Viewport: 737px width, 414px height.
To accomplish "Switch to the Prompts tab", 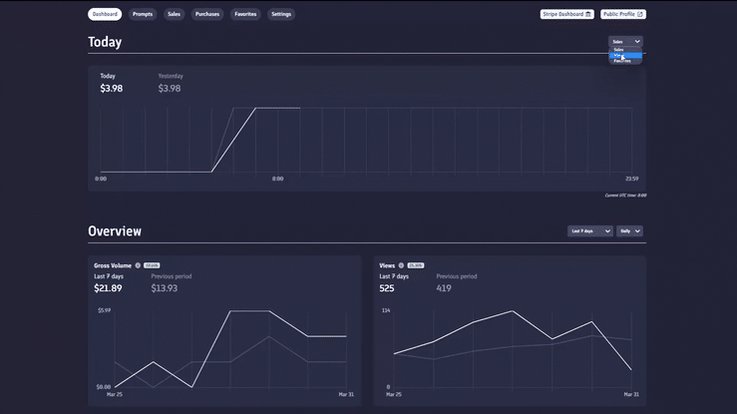I will point(142,14).
